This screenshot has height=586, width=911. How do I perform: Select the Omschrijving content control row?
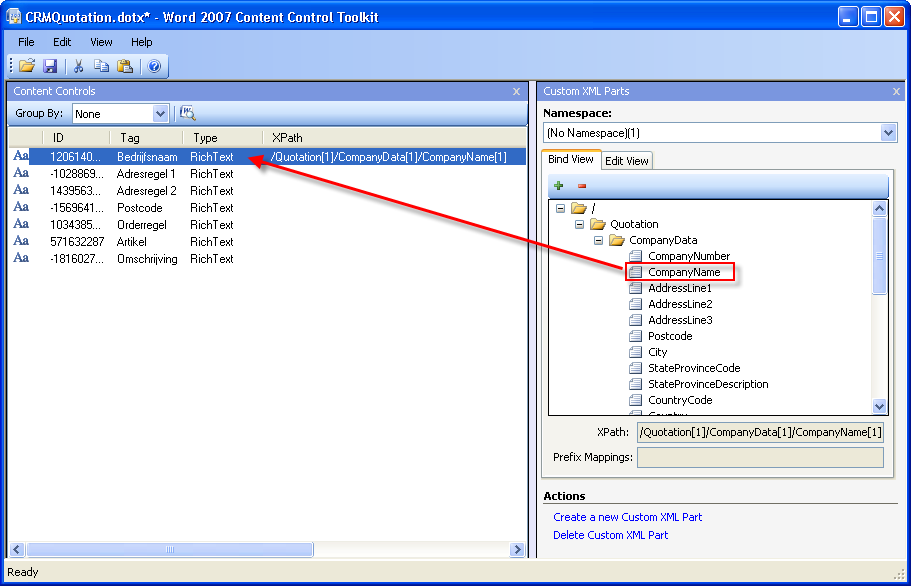pyautogui.click(x=269, y=258)
